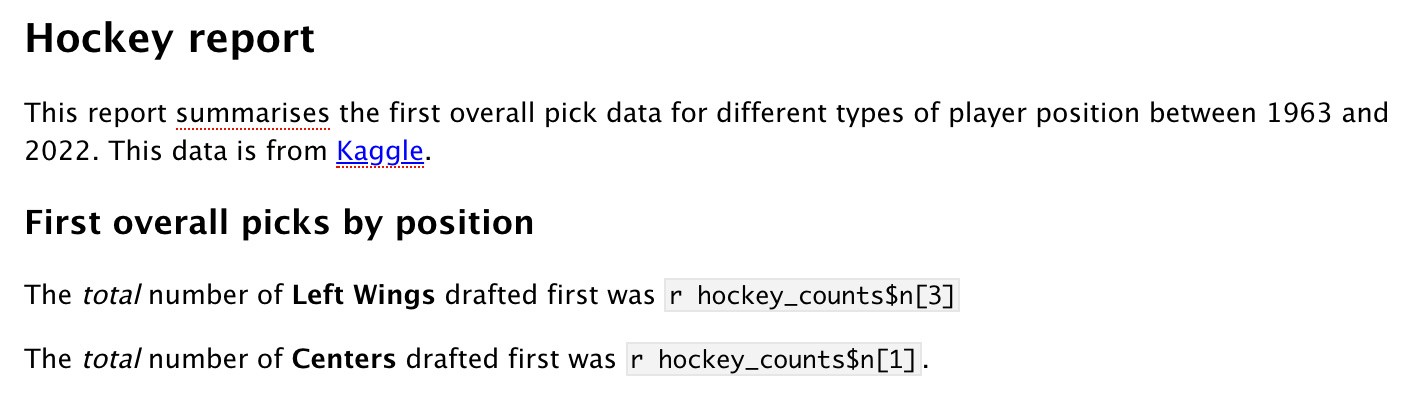
Task: Click the First overall picks by position heading
Action: coord(278,222)
